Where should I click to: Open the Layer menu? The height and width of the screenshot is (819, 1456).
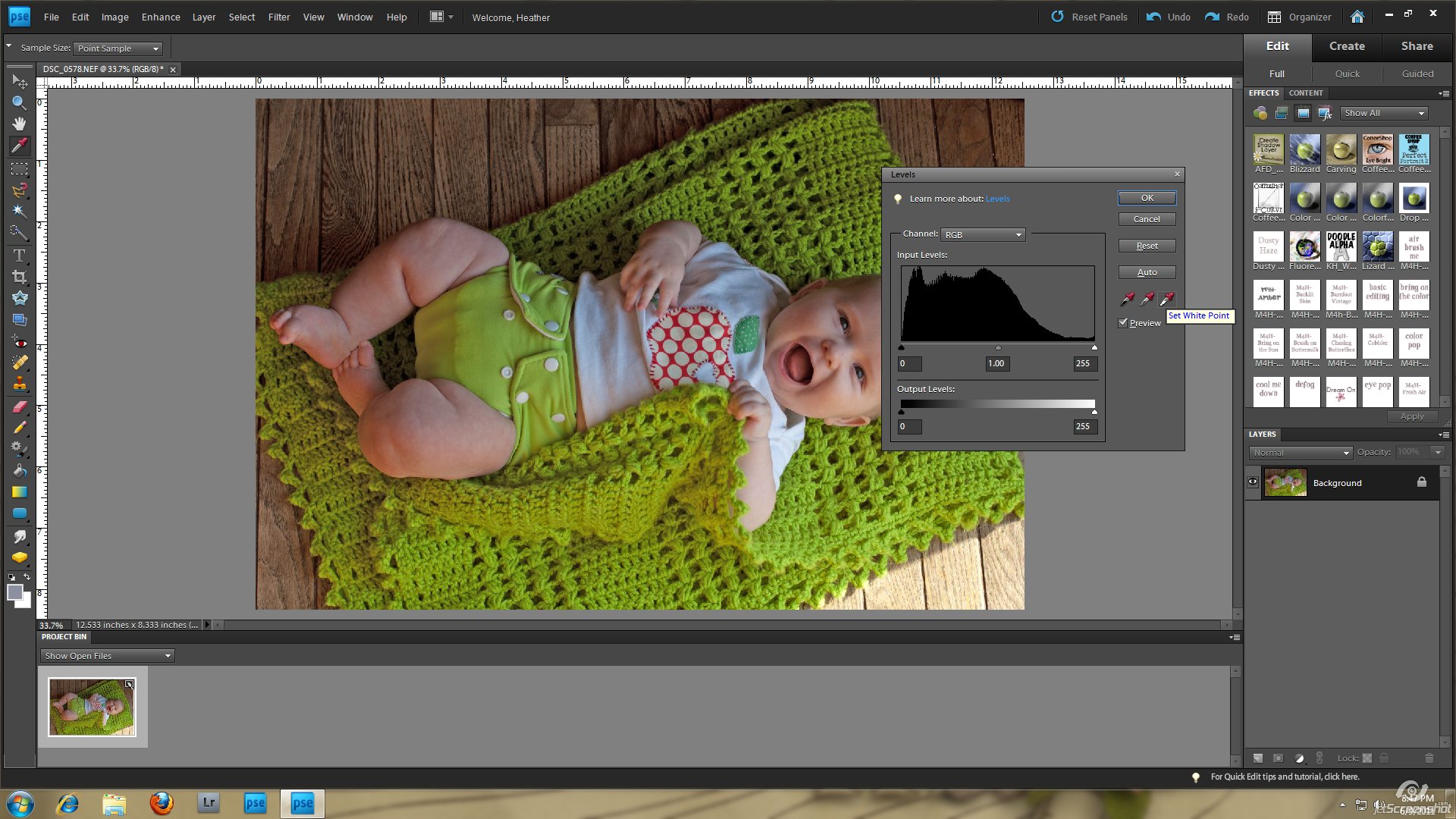tap(204, 17)
